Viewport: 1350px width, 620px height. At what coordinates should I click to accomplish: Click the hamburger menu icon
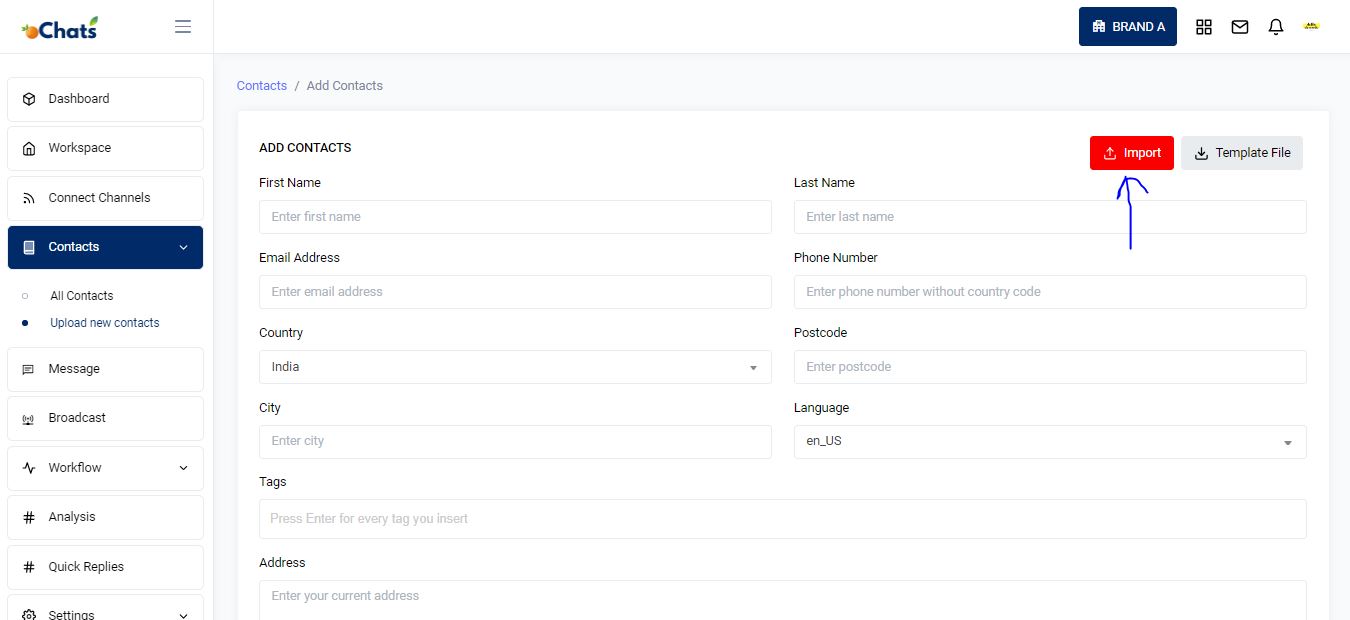(x=183, y=27)
